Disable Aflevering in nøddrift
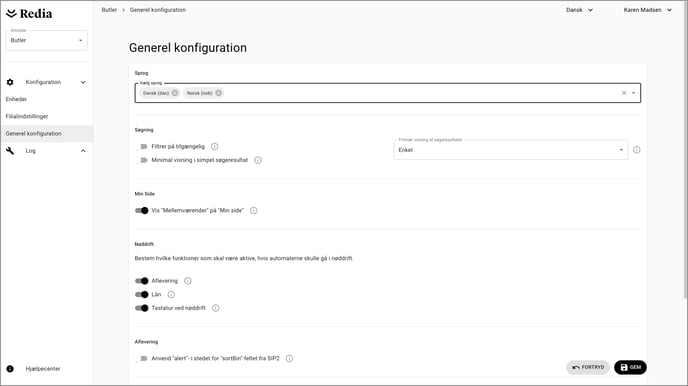The image size is (688, 386). tap(141, 281)
